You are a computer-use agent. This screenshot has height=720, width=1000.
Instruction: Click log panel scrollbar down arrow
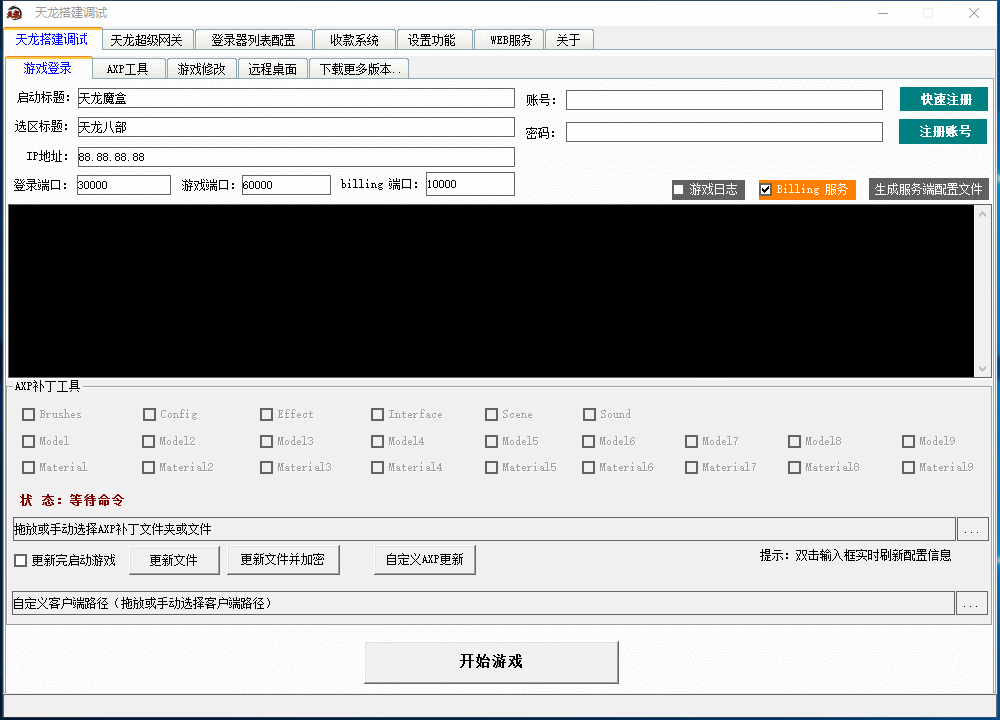982,369
